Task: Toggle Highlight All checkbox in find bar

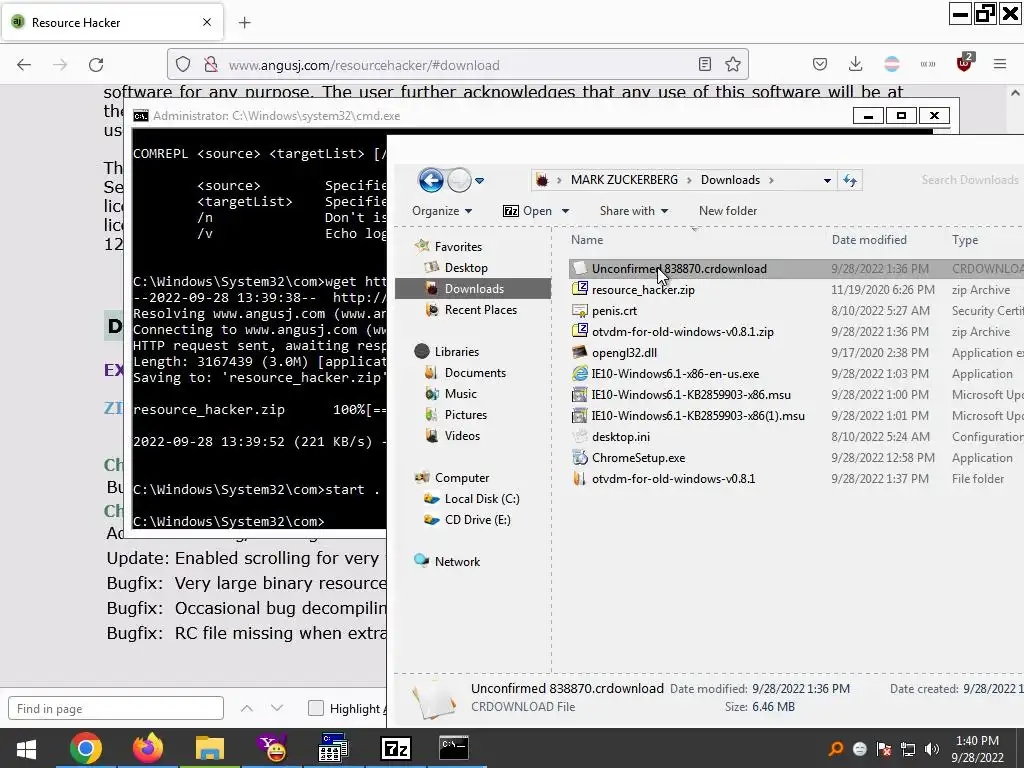Action: 315,708
